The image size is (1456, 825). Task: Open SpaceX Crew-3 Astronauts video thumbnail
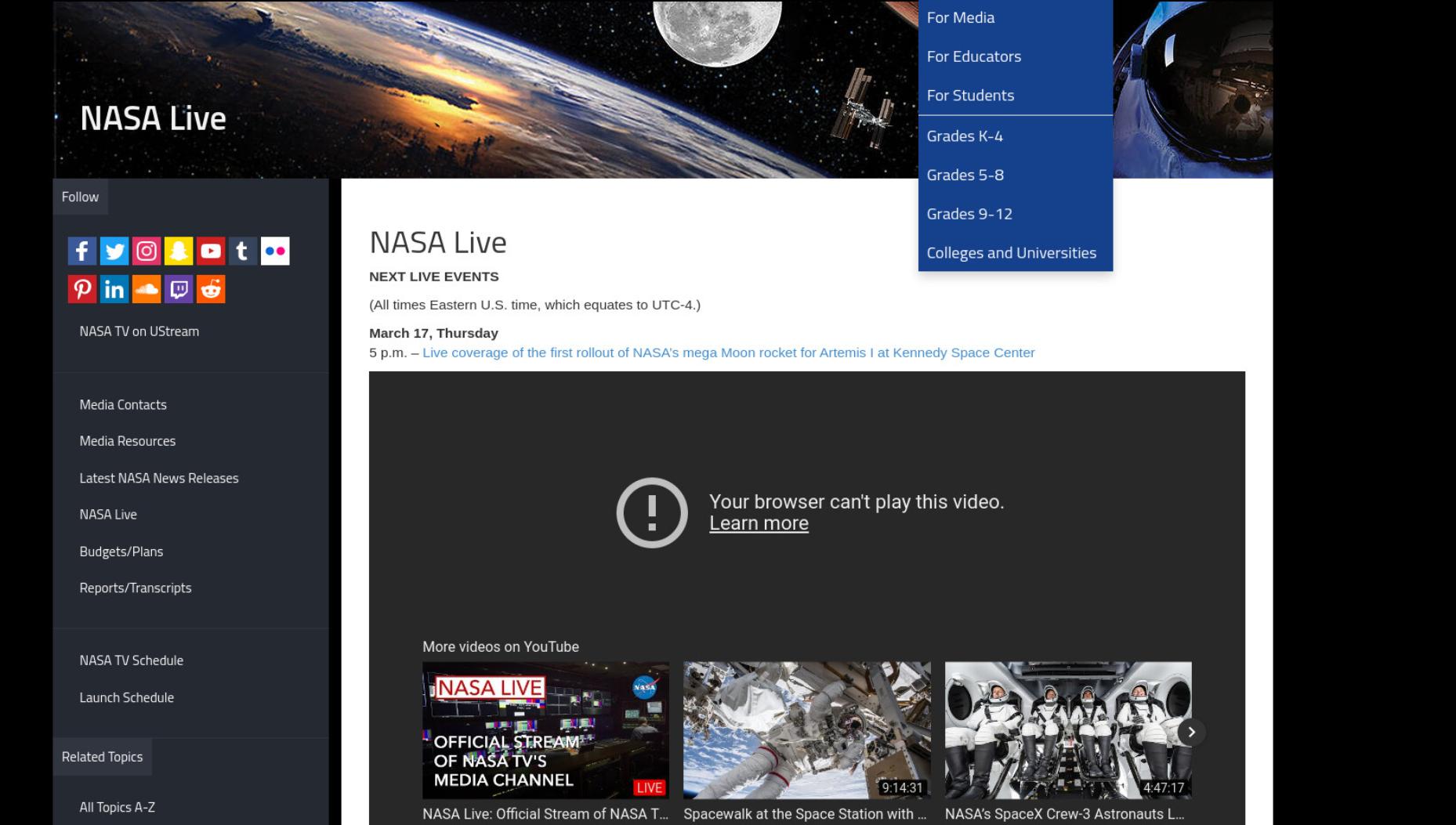[x=1068, y=730]
